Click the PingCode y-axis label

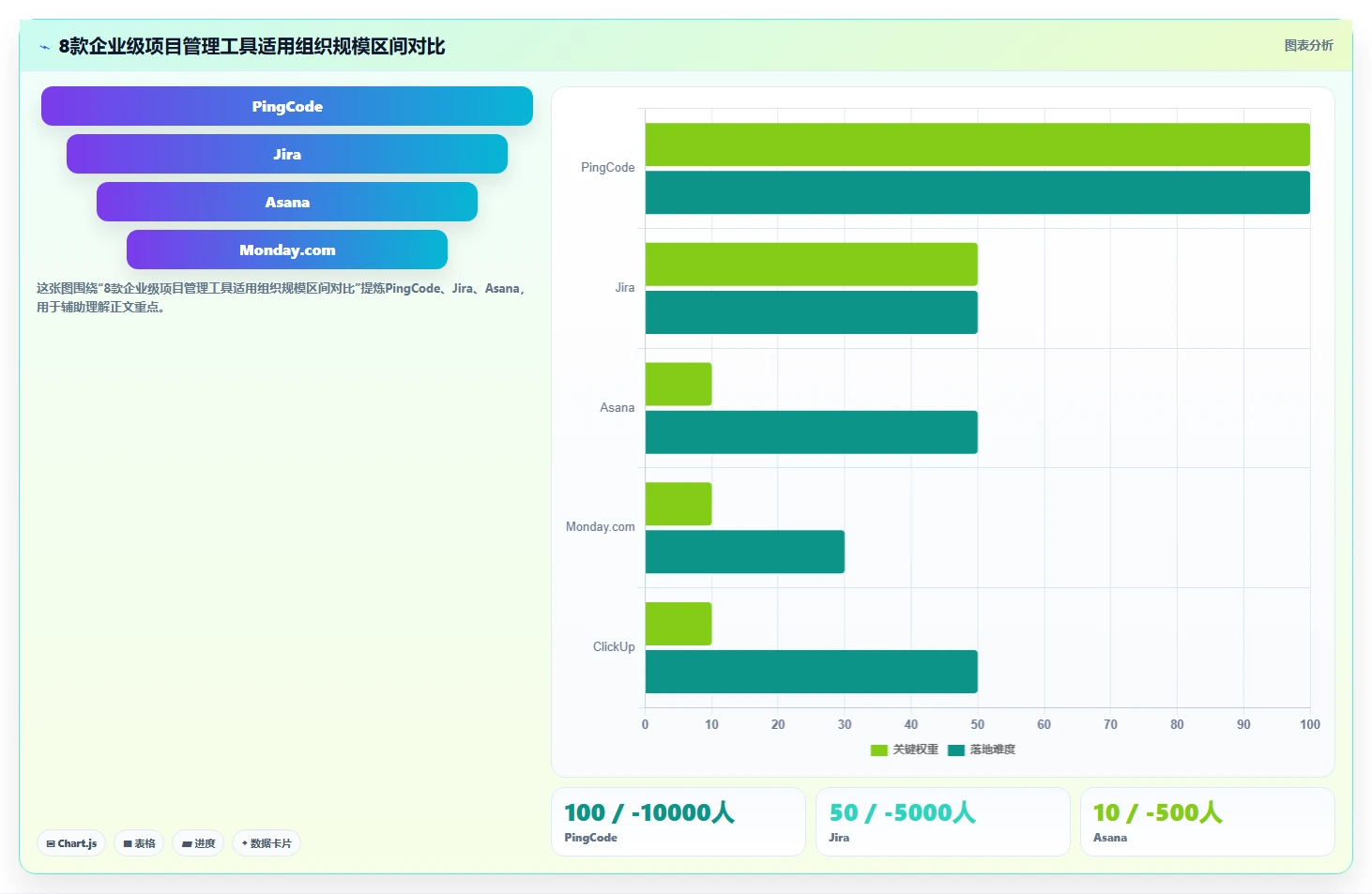(x=607, y=168)
